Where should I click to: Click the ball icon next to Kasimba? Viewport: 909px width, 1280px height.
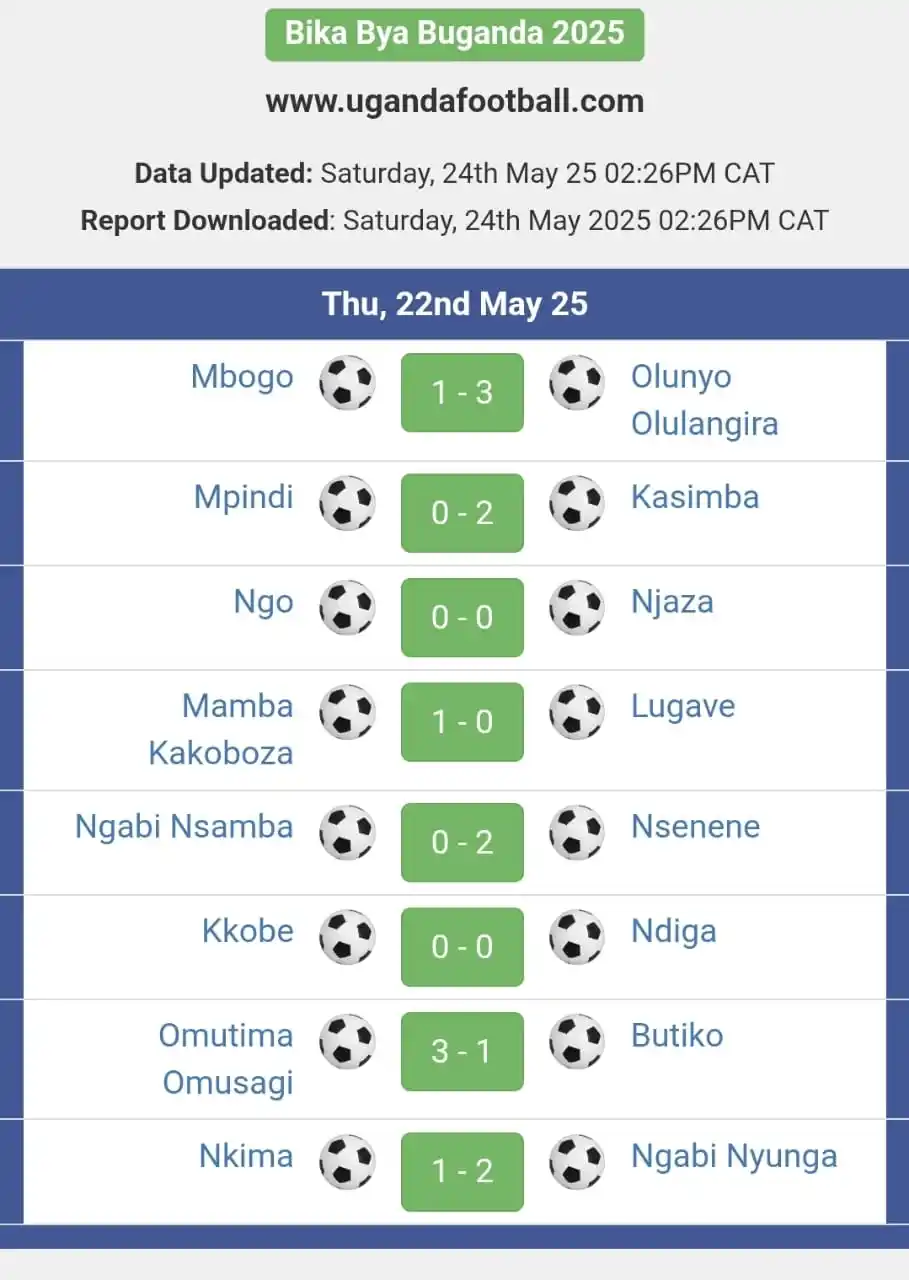(577, 502)
